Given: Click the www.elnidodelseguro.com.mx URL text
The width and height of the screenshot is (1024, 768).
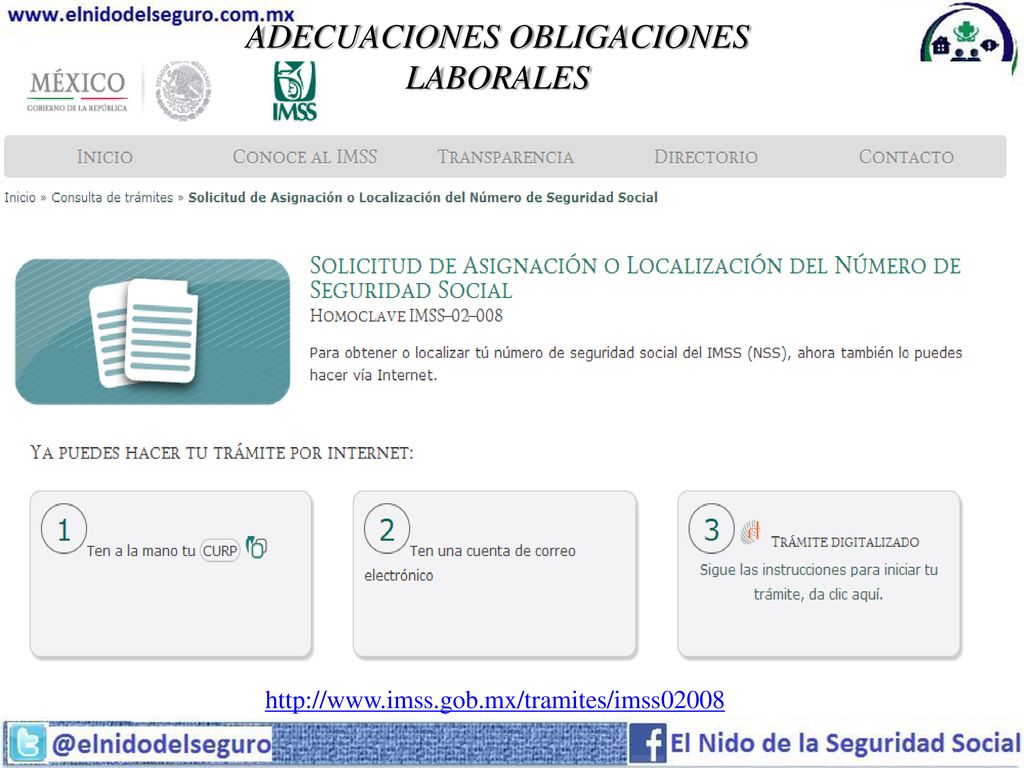Looking at the screenshot, I should (151, 14).
